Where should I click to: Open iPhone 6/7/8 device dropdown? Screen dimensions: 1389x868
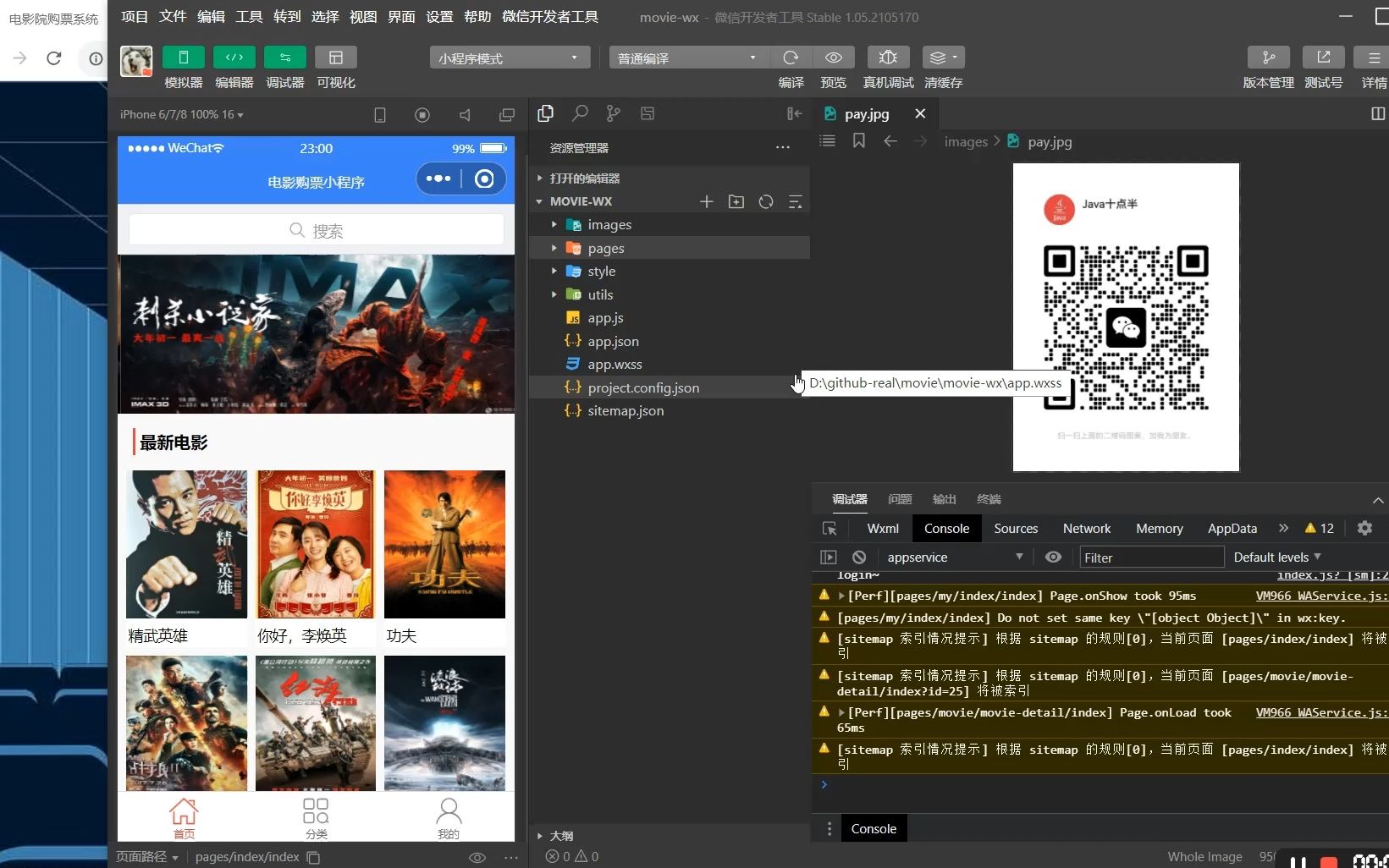pyautogui.click(x=181, y=114)
